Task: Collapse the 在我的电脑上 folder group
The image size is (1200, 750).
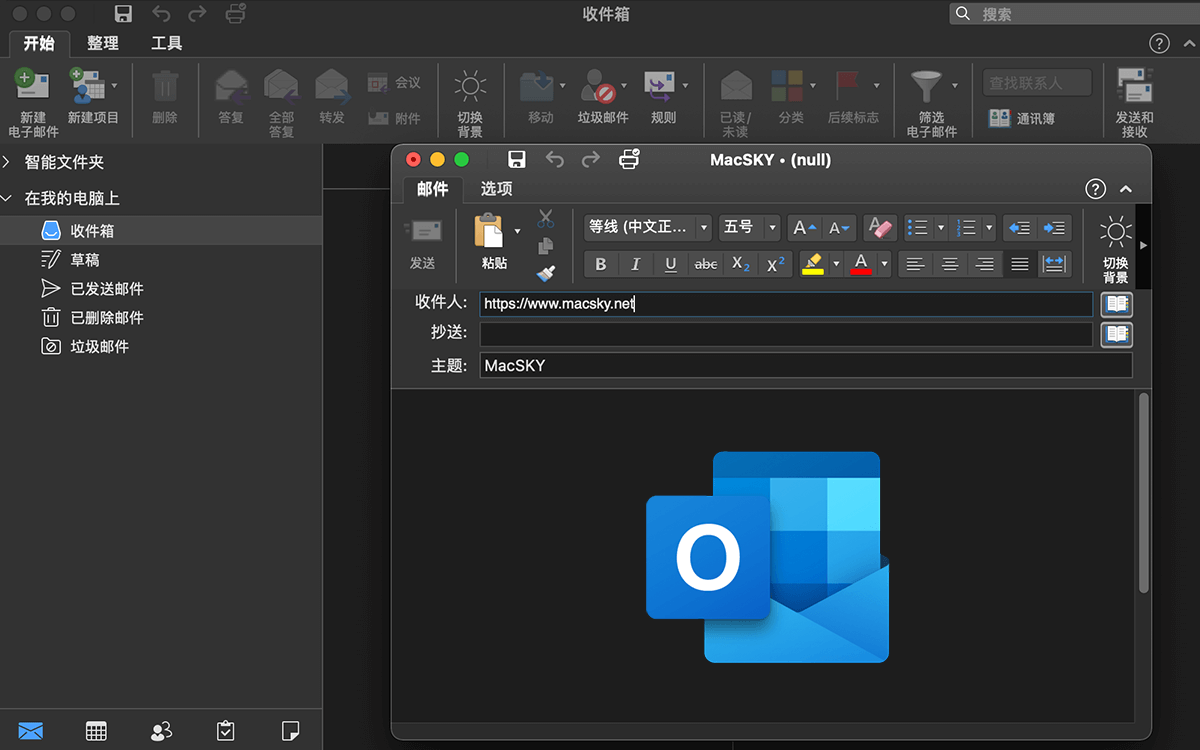Action: (x=8, y=198)
